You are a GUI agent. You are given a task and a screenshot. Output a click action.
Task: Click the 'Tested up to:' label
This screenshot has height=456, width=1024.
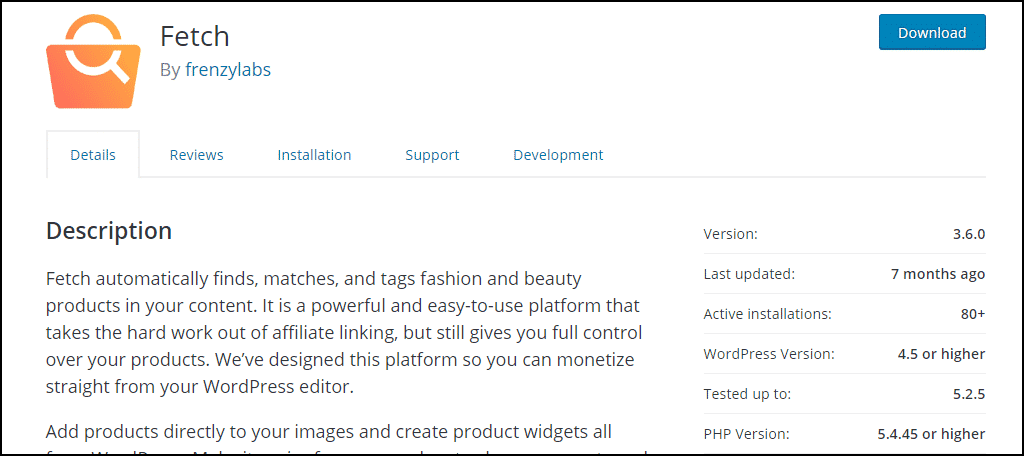(x=747, y=394)
